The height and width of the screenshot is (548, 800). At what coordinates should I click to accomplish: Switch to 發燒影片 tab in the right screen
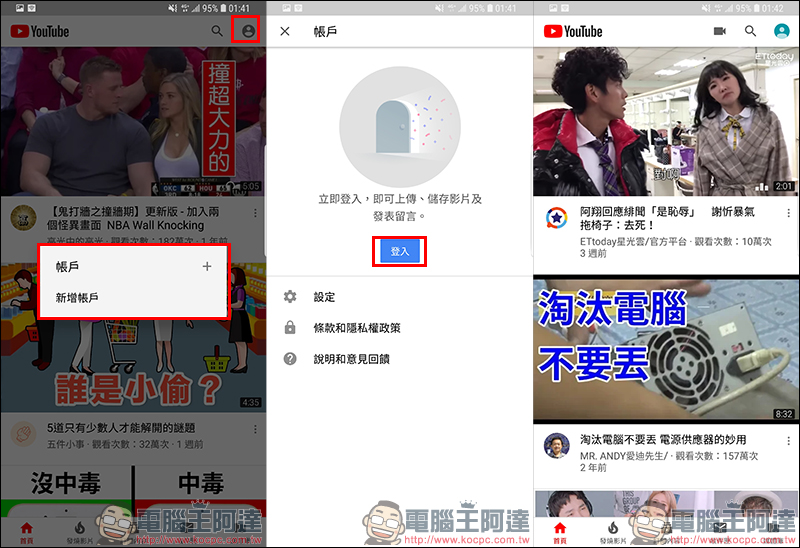coord(612,531)
